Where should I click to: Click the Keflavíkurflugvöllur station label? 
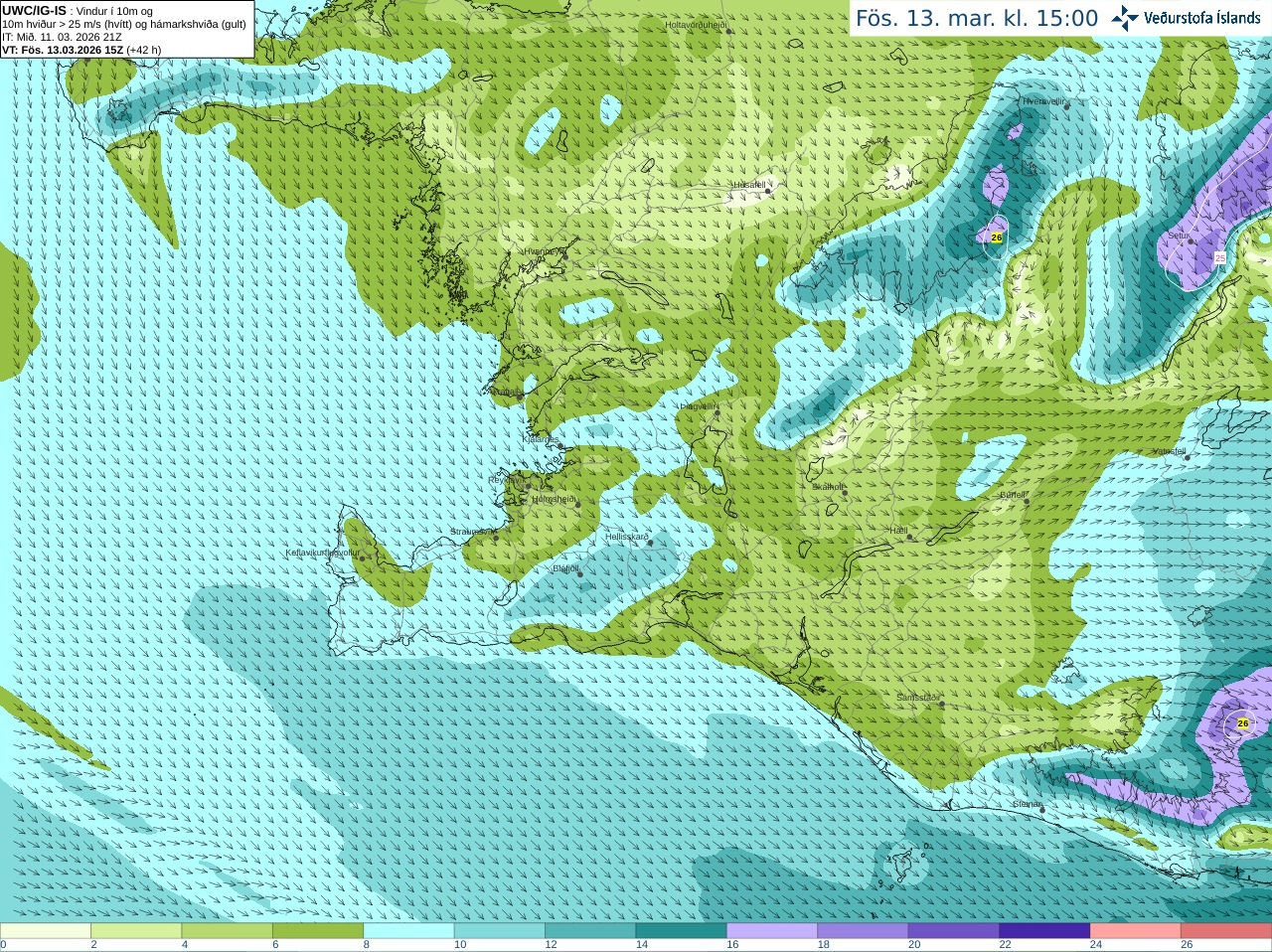coord(323,553)
